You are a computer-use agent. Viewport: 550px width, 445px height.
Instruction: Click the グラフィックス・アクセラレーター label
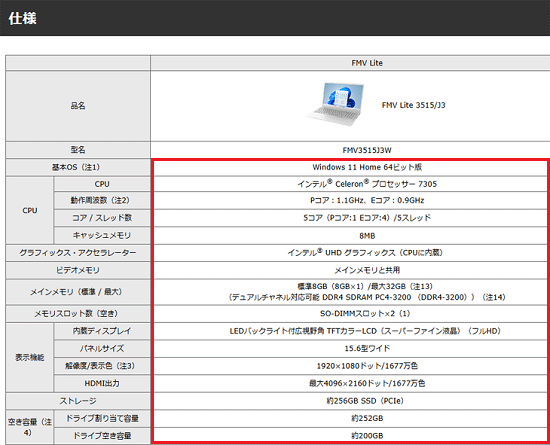pyautogui.click(x=78, y=253)
